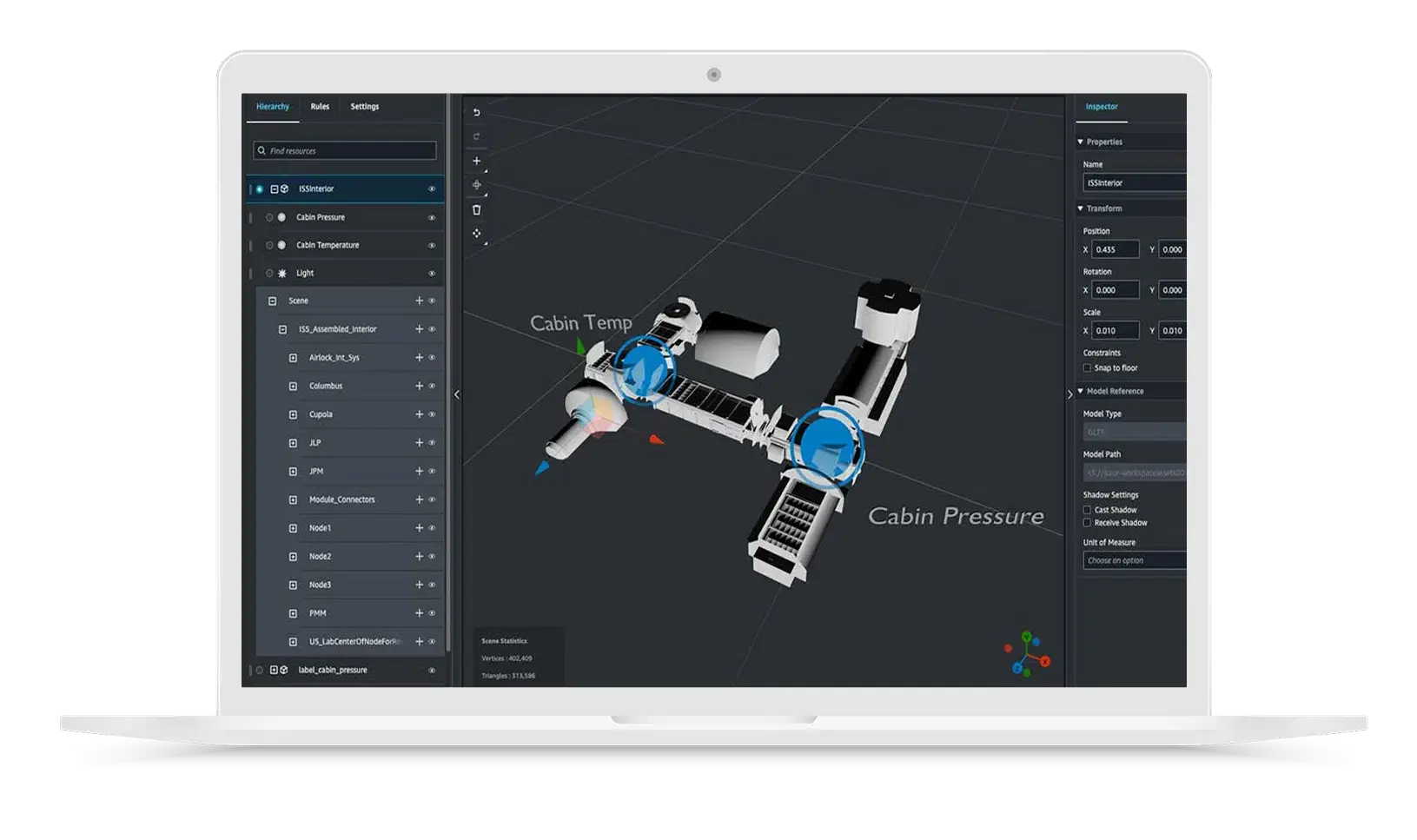Hide the Cabin Pressure item using eye icon

pyautogui.click(x=432, y=217)
